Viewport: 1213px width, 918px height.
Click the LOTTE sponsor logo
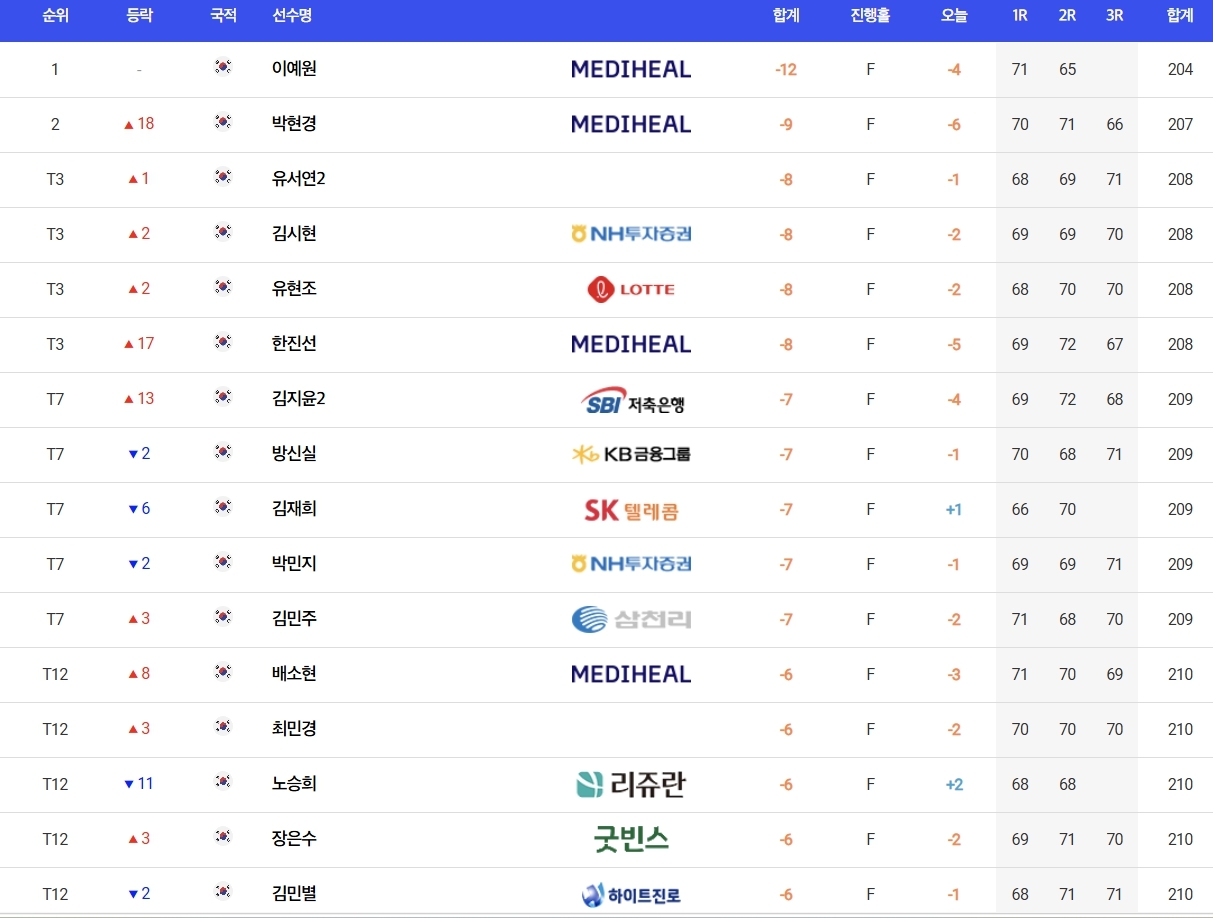point(631,290)
